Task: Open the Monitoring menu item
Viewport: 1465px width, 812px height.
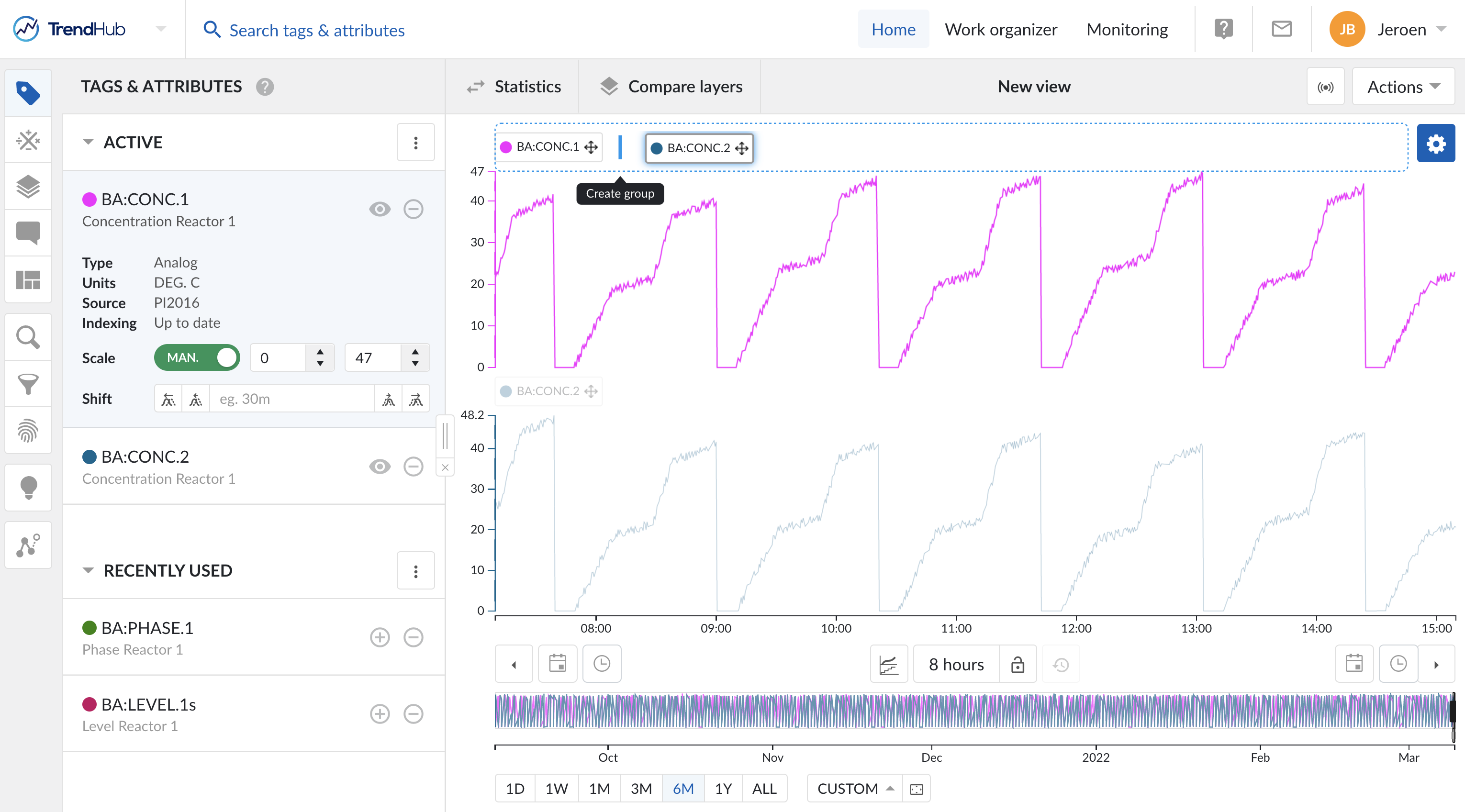Action: coord(1127,29)
